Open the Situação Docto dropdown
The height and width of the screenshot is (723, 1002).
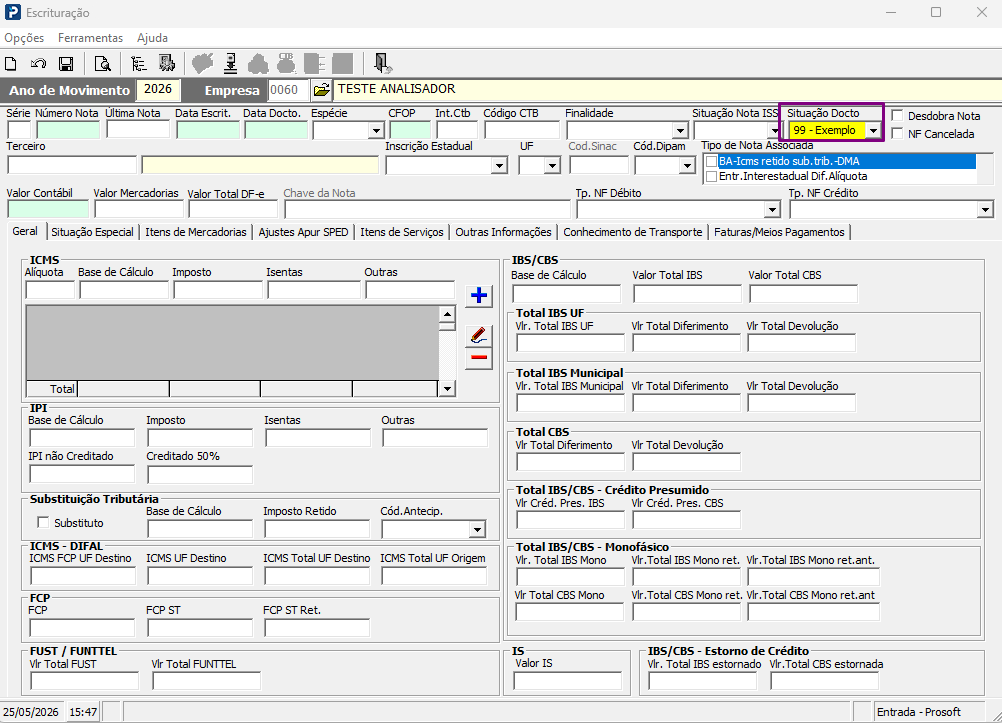click(x=874, y=130)
